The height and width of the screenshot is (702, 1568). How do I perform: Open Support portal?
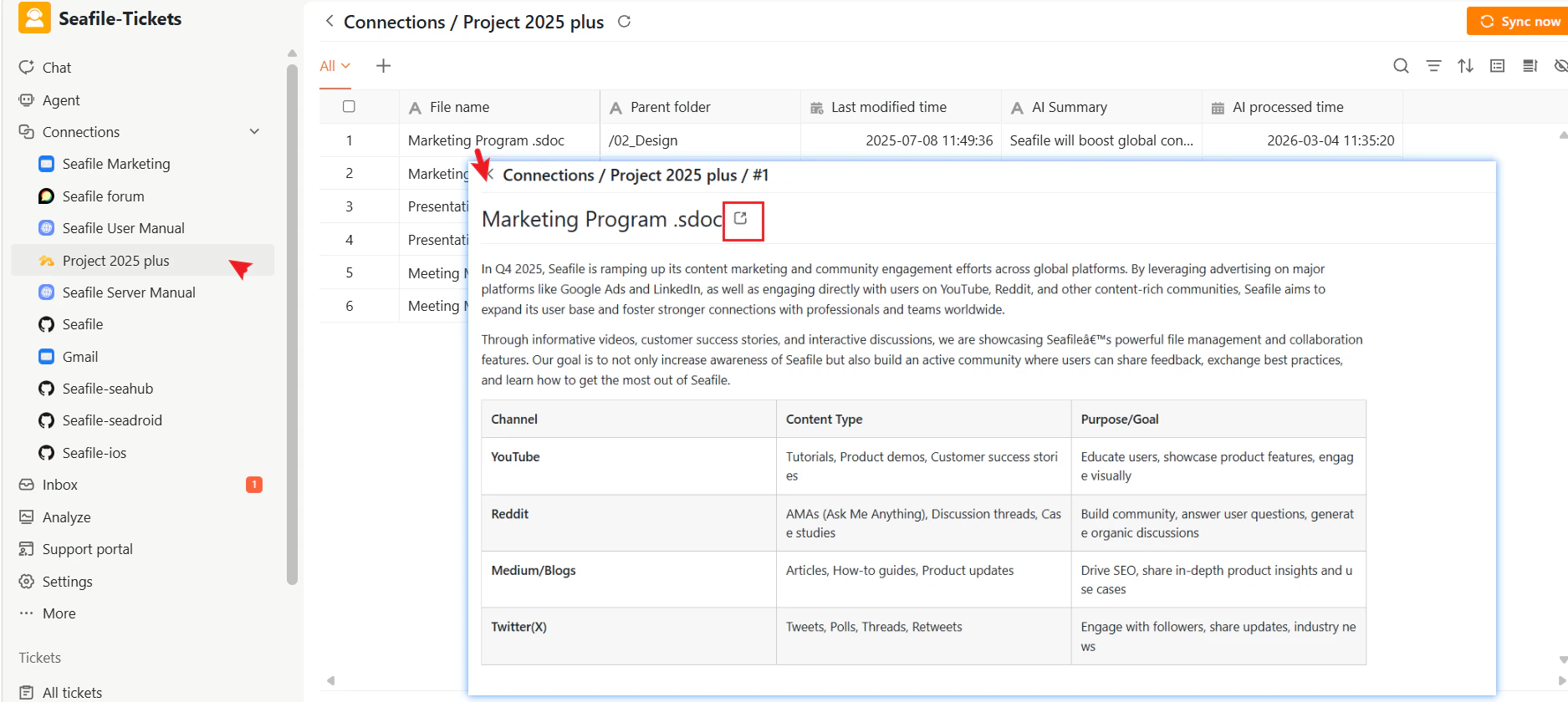click(x=87, y=549)
